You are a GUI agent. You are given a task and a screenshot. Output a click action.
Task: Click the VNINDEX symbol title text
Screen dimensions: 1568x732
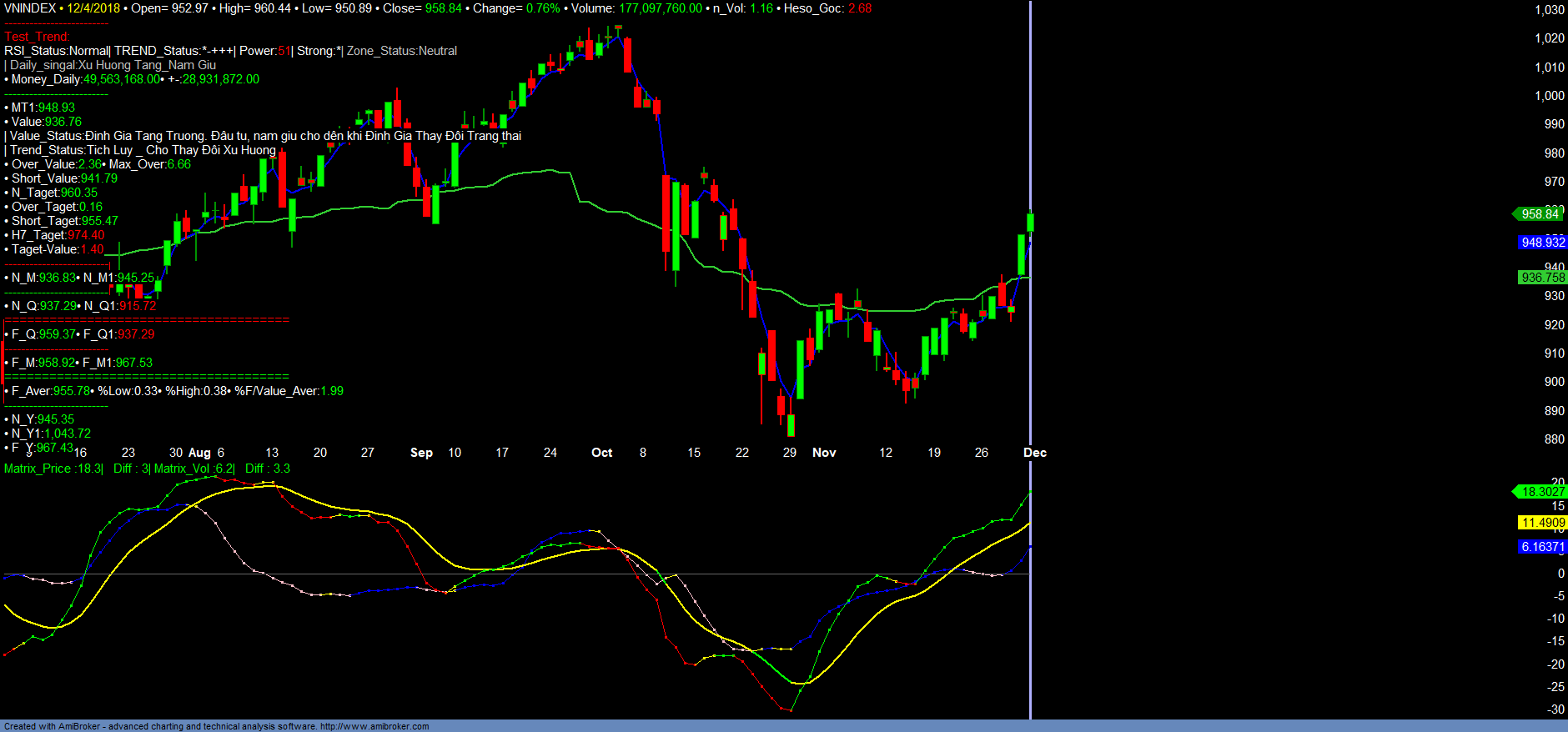click(x=30, y=8)
